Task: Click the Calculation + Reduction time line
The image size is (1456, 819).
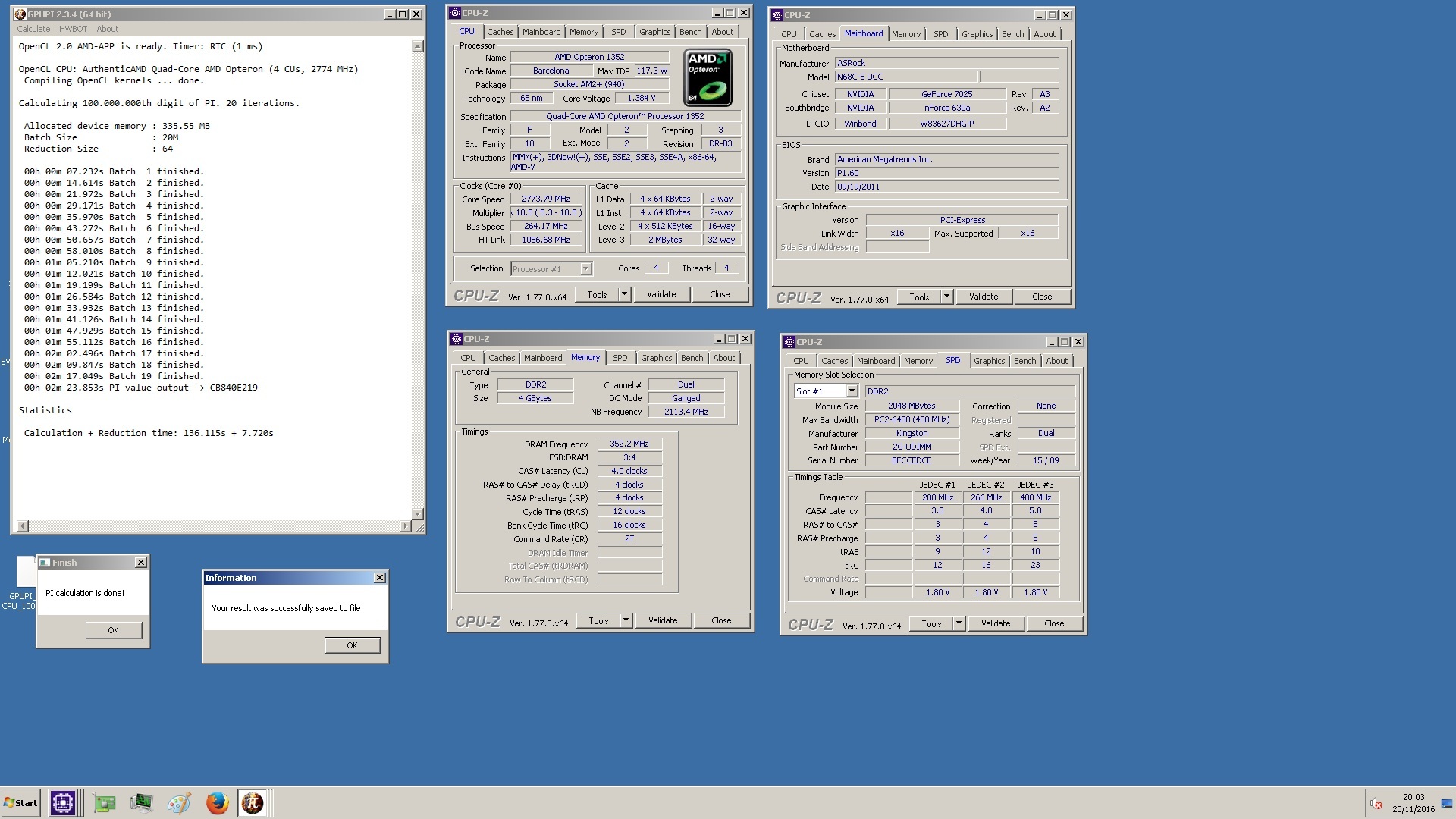Action: tap(149, 433)
